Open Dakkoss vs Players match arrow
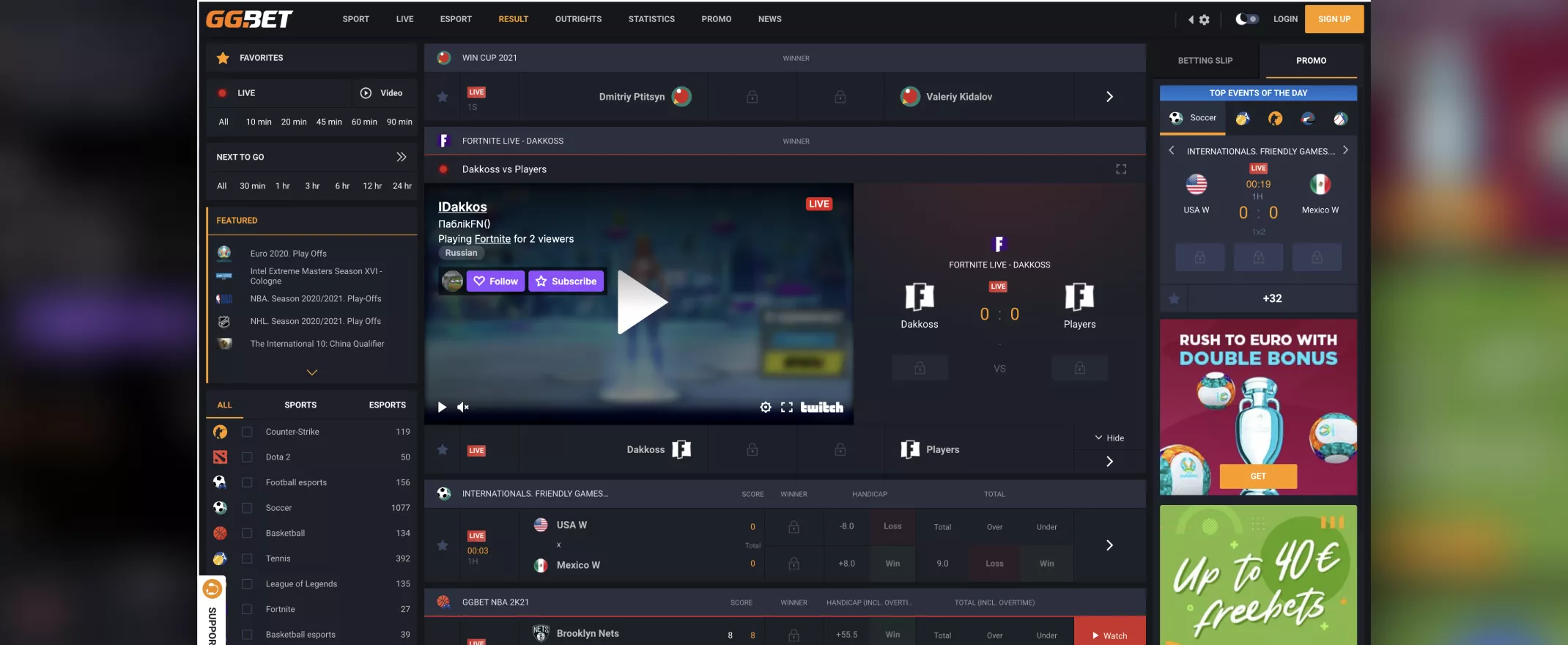This screenshot has height=645, width=1568. point(1109,462)
